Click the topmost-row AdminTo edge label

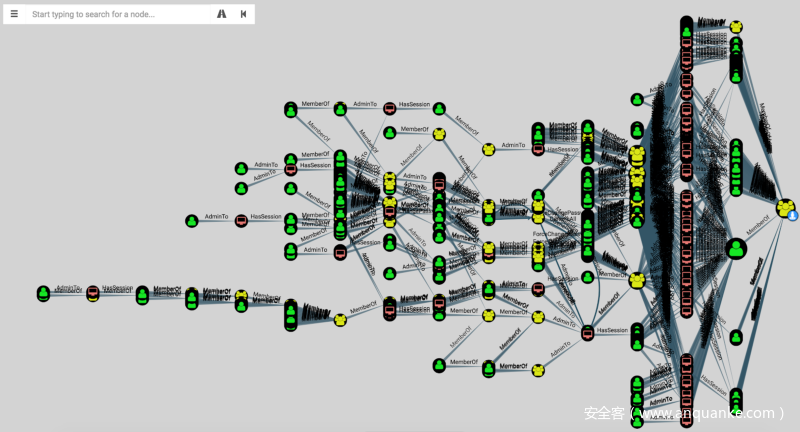[364, 104]
